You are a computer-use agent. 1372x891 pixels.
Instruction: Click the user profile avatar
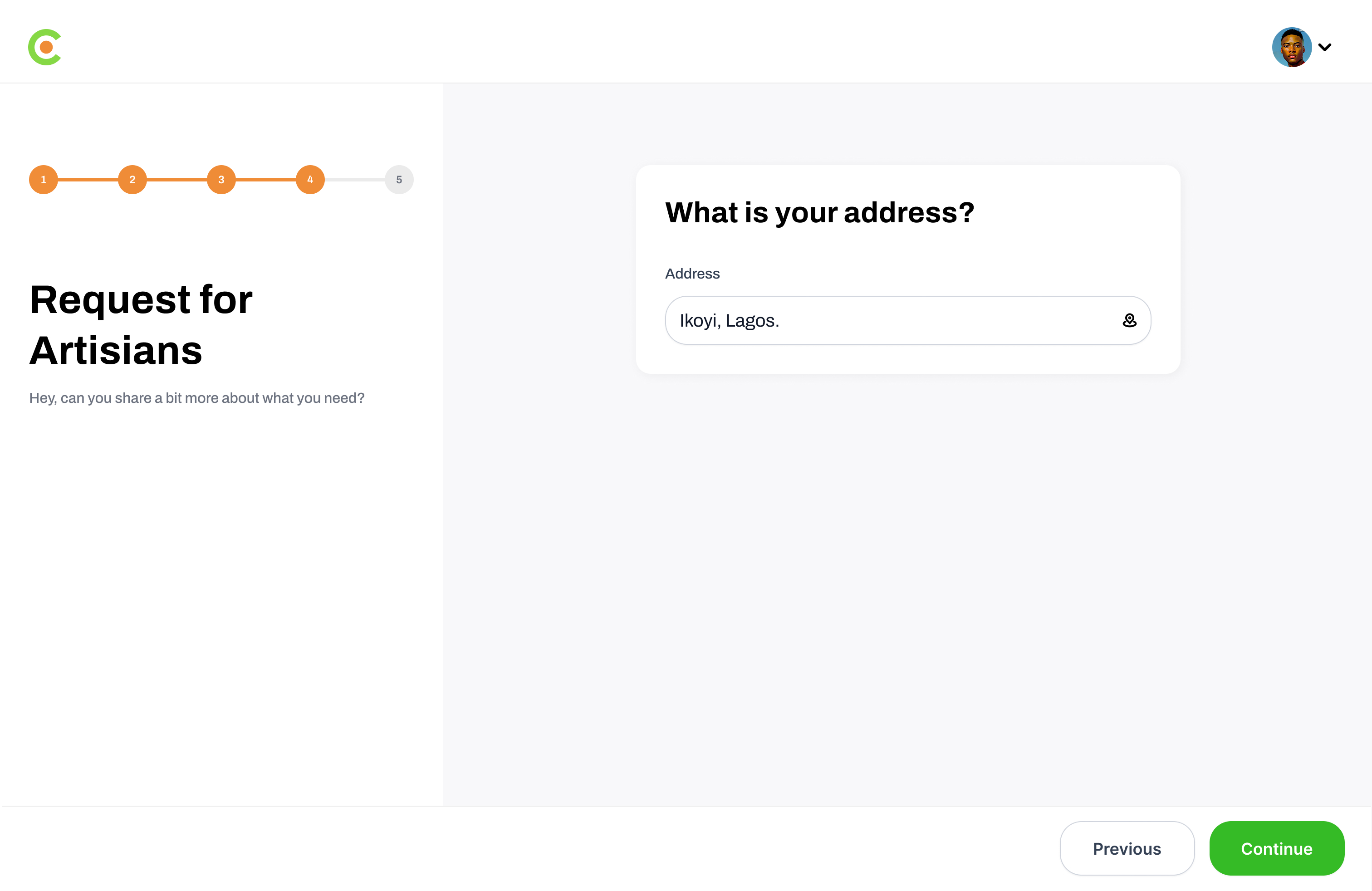pos(1291,47)
